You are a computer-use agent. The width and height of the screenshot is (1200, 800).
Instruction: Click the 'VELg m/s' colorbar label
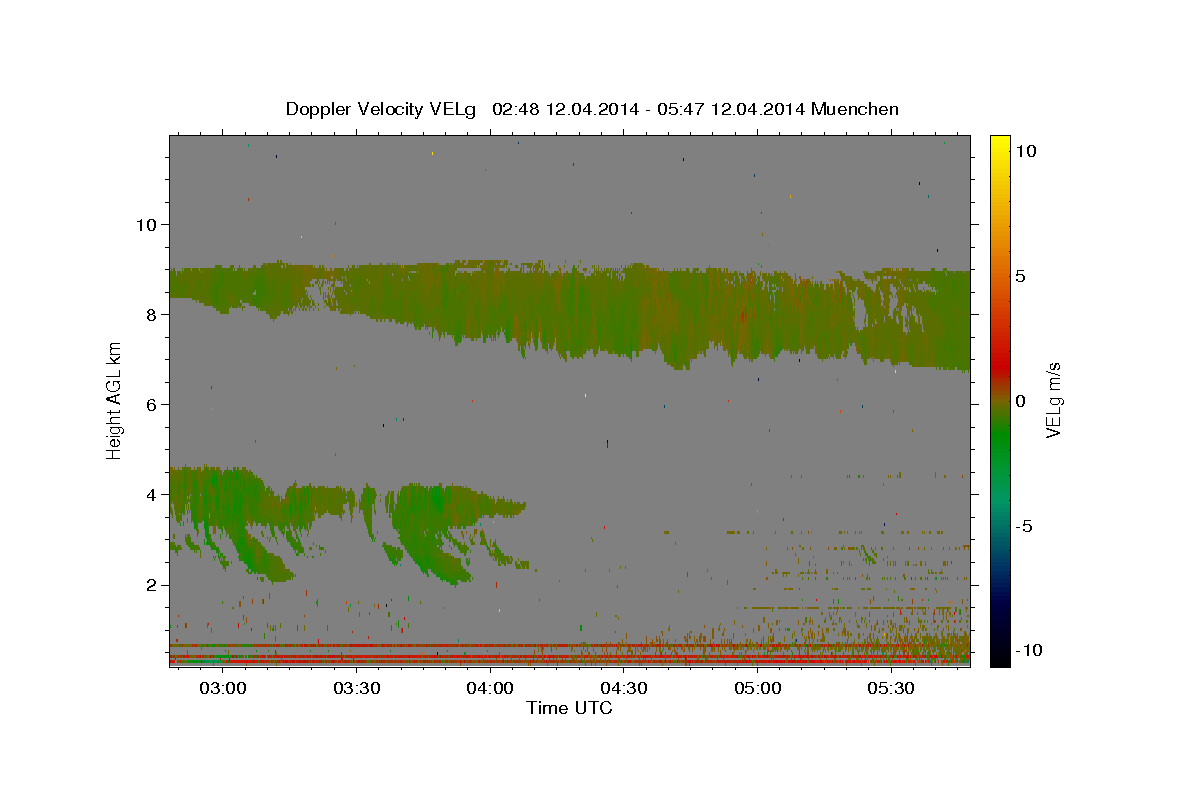pyautogui.click(x=1053, y=400)
